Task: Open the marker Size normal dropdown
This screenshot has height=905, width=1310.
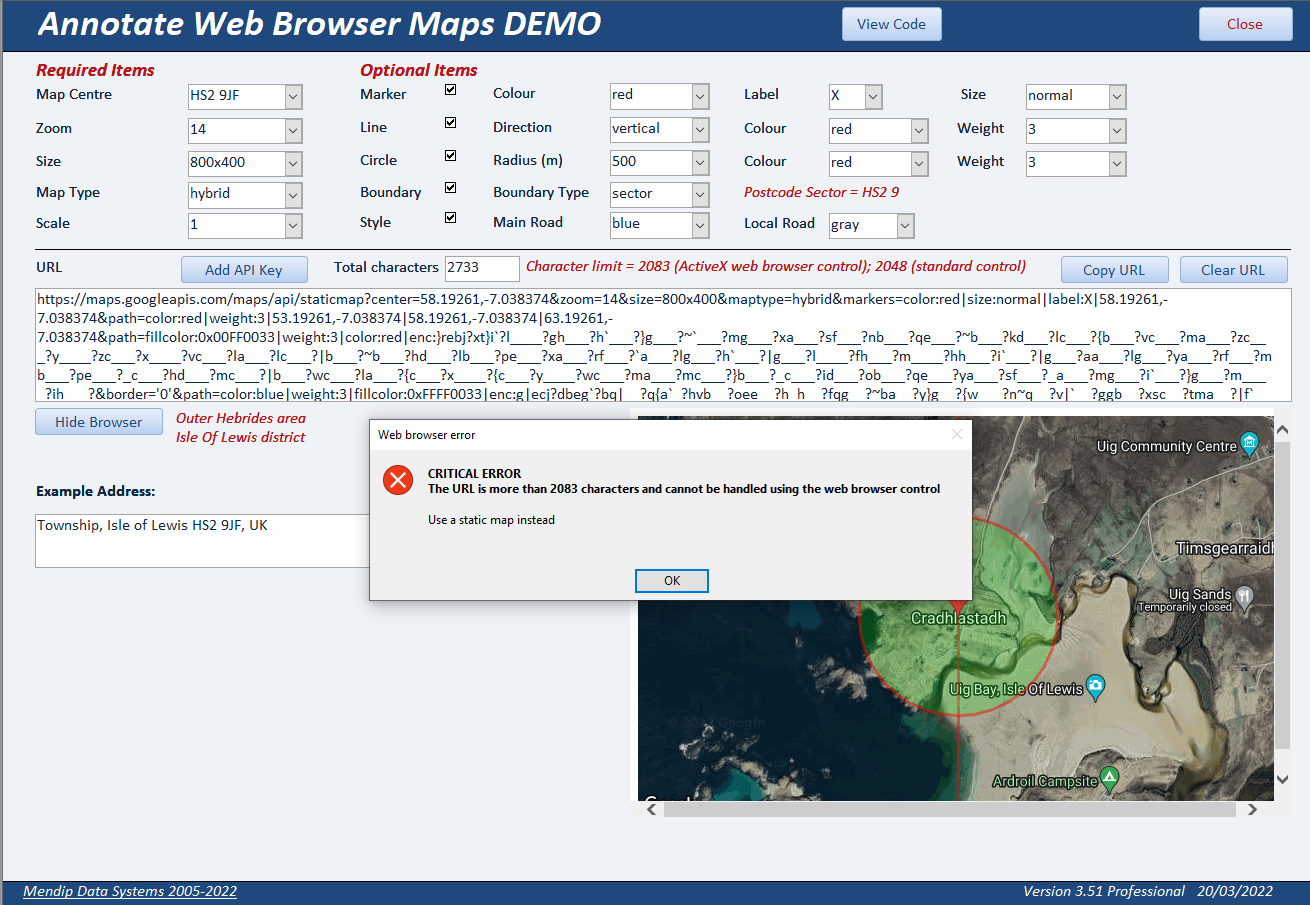Action: tap(1117, 97)
